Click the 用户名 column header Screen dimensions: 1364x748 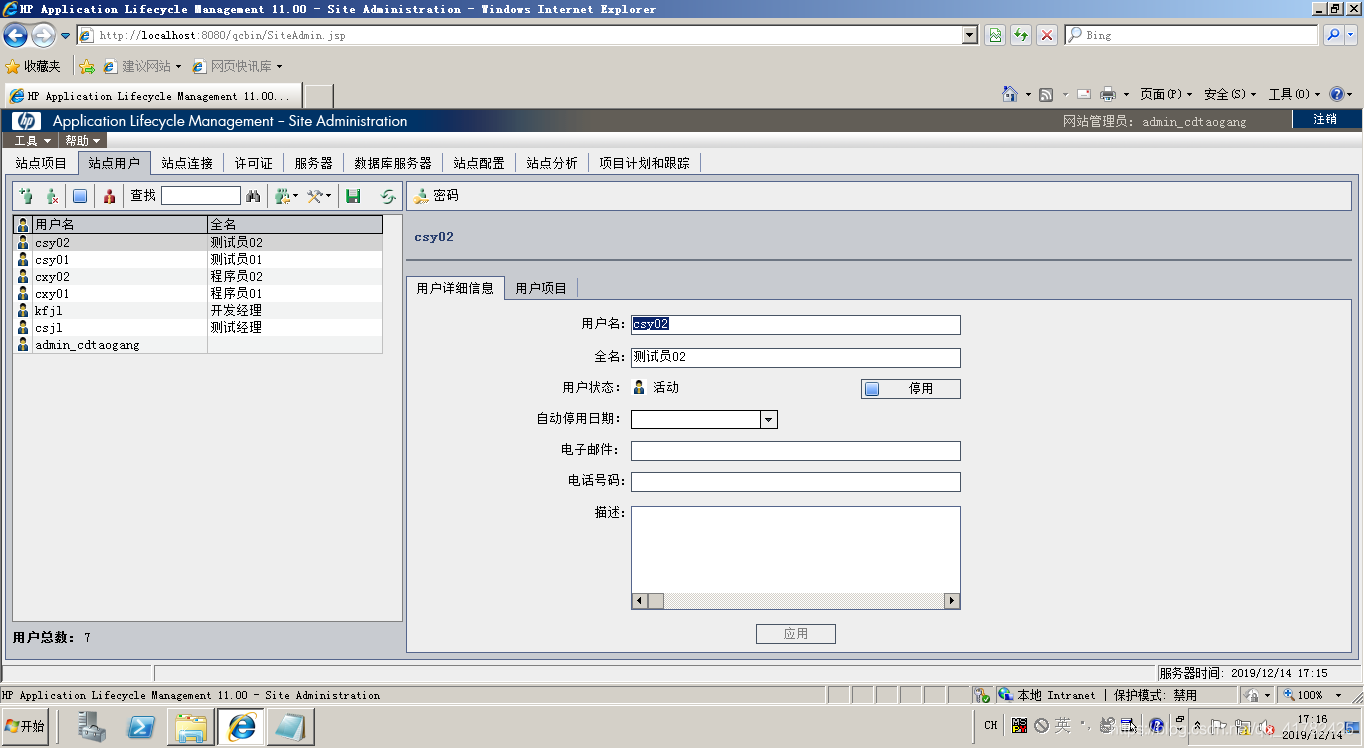tap(120, 225)
